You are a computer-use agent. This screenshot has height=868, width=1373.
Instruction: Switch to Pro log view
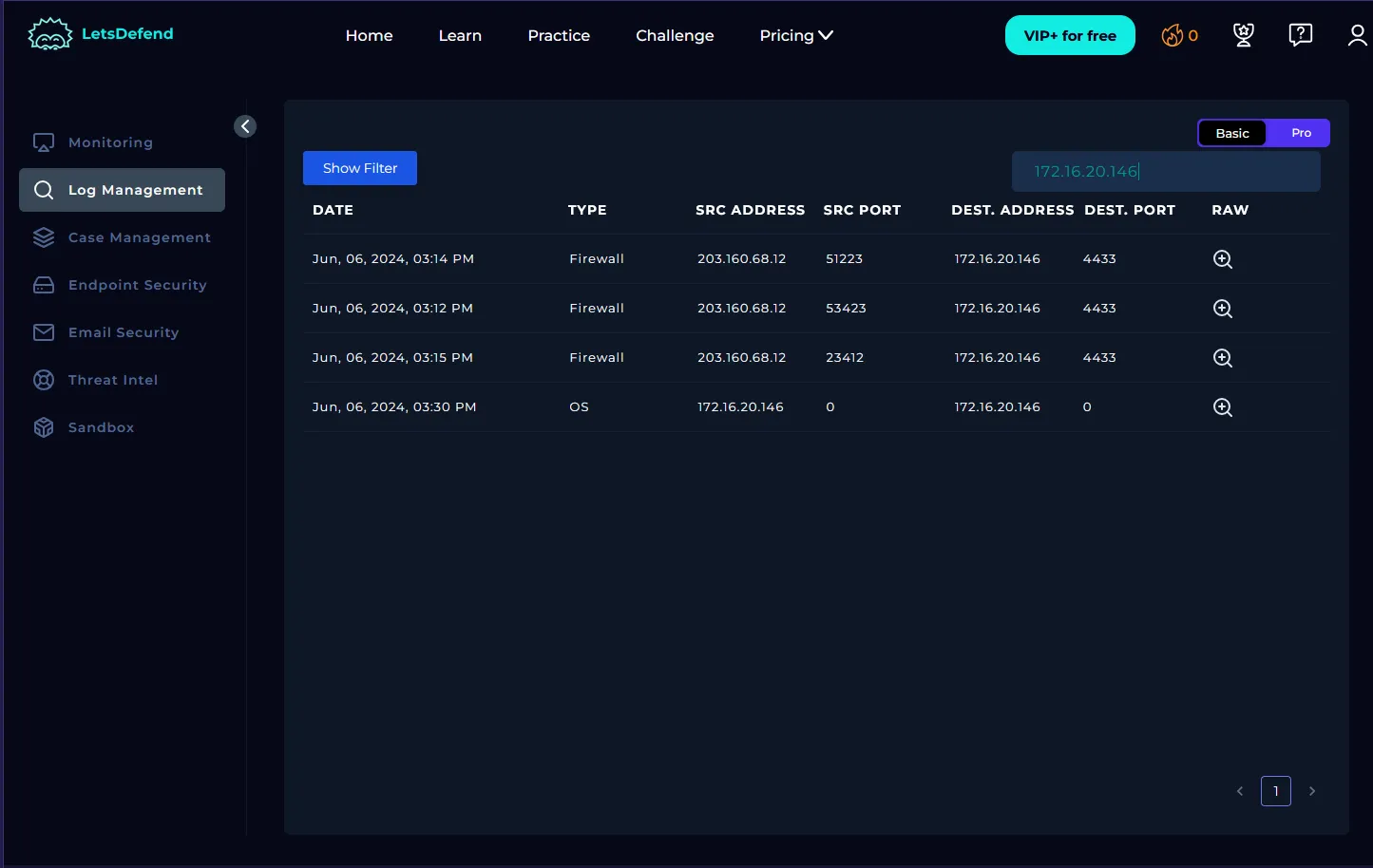pos(1301,133)
